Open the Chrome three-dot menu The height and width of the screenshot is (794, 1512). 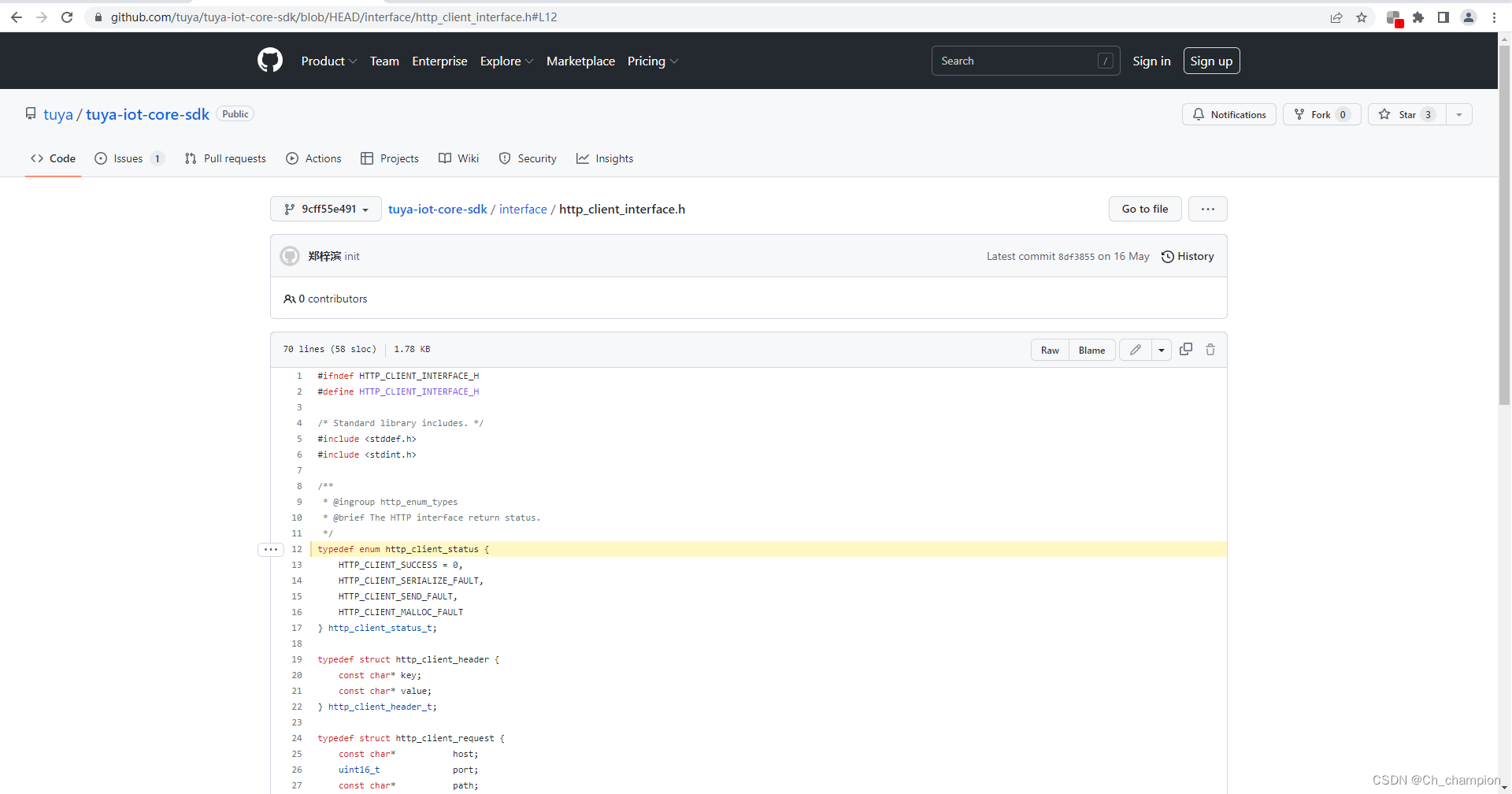[x=1494, y=17]
